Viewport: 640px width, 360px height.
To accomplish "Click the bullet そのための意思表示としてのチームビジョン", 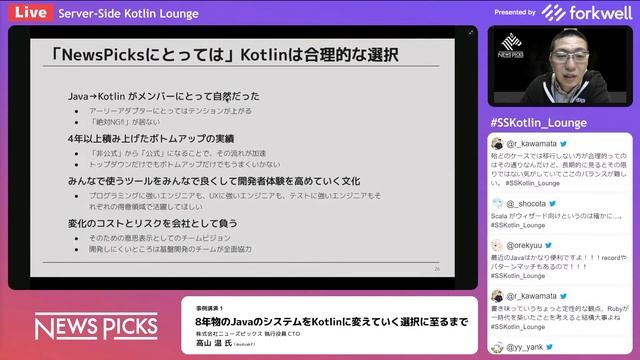I will point(160,238).
